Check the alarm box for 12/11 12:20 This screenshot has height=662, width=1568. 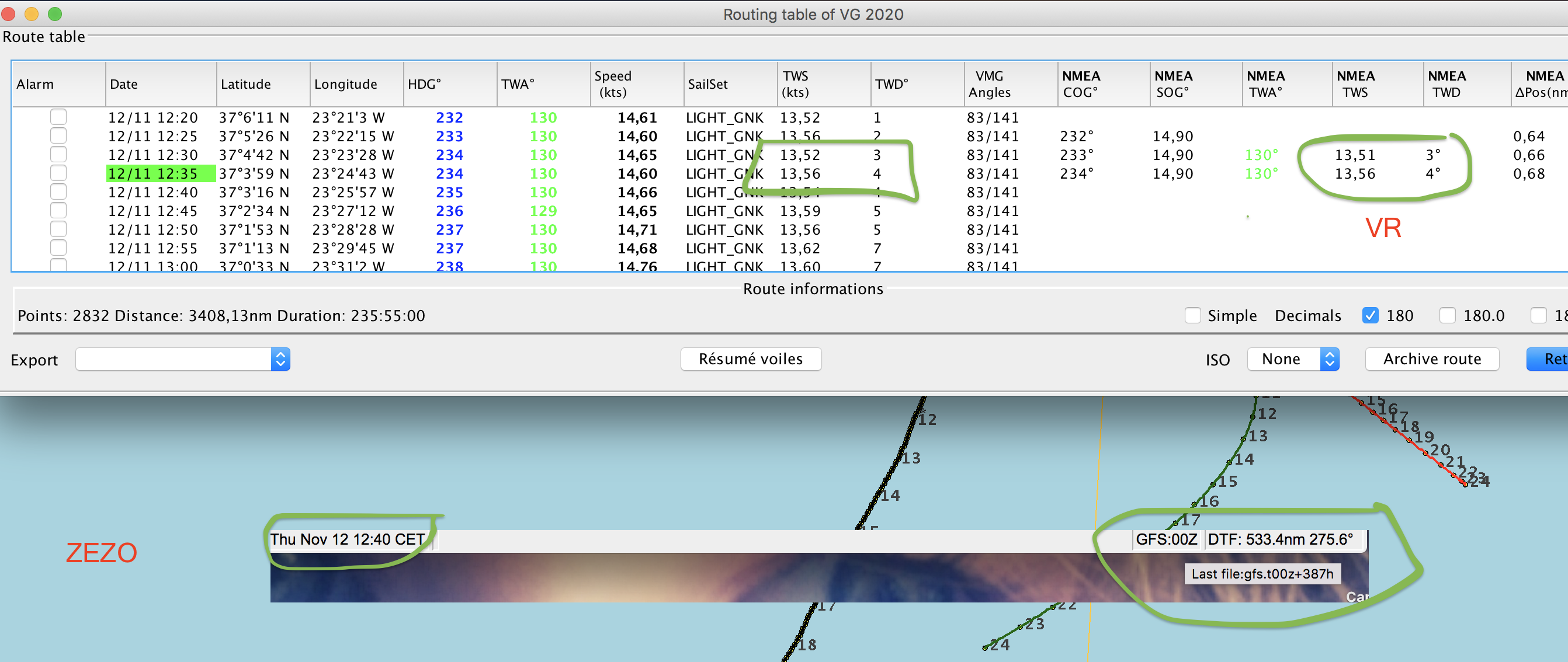click(58, 117)
